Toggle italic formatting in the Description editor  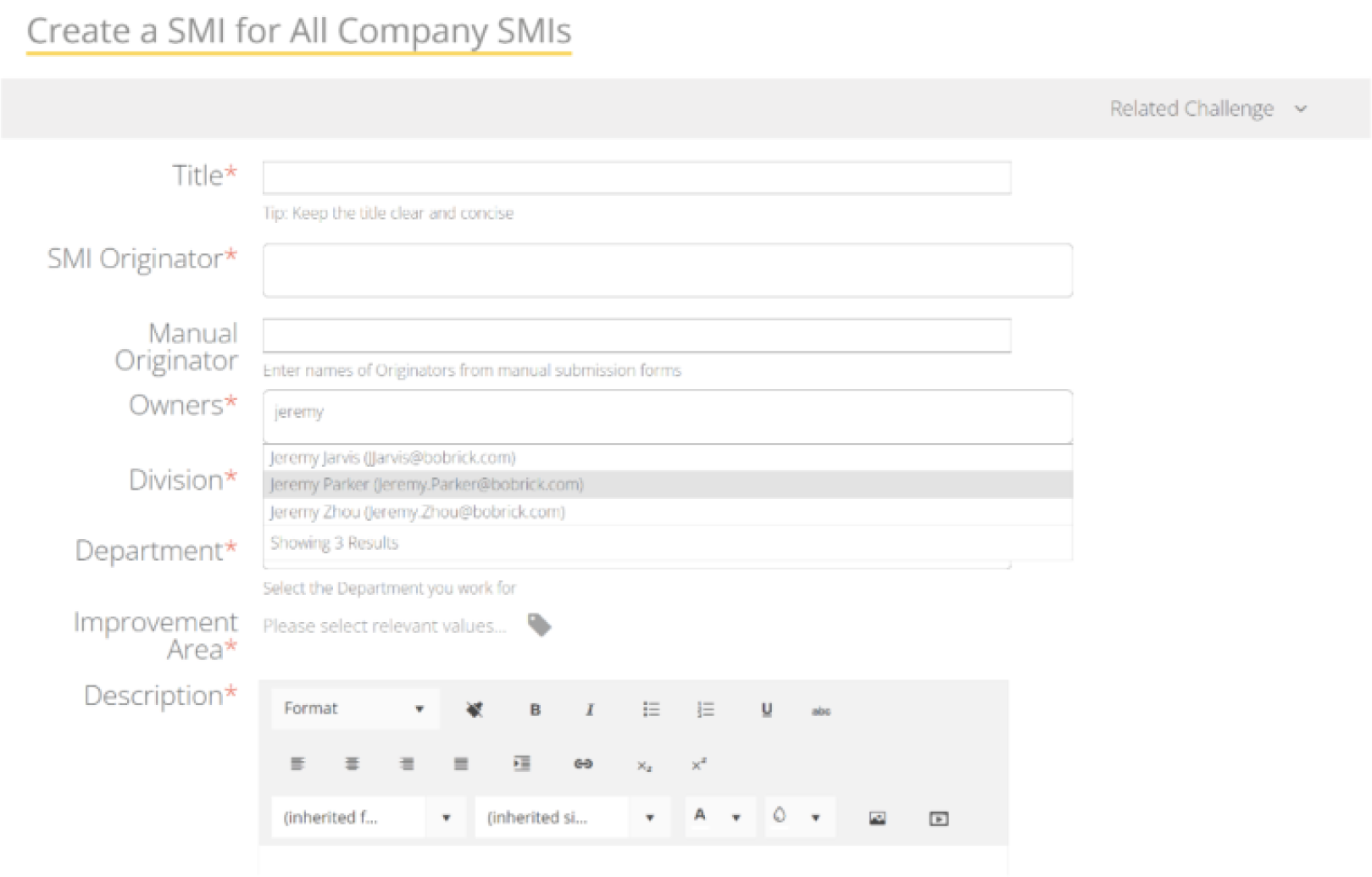(x=590, y=710)
